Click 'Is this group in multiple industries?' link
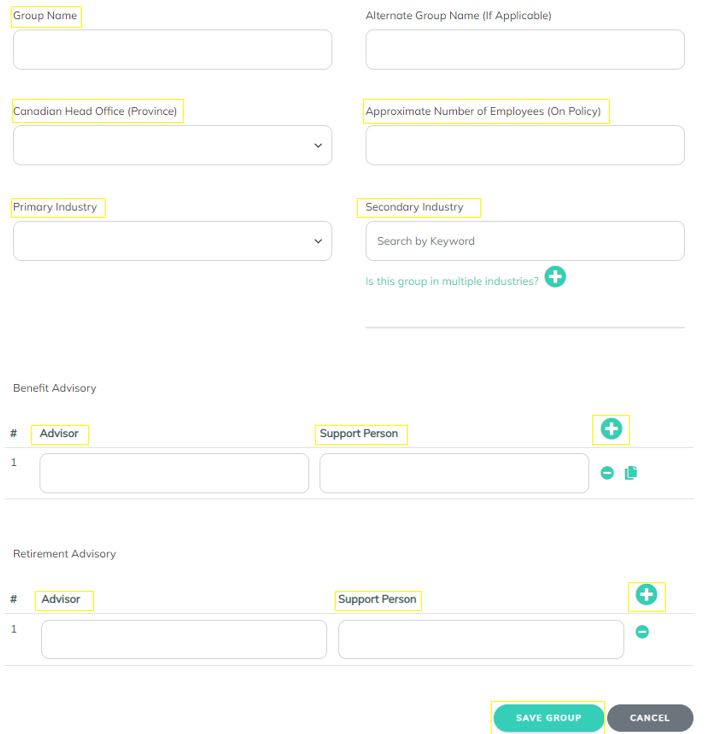Viewport: 709px width, 734px height. [x=452, y=281]
